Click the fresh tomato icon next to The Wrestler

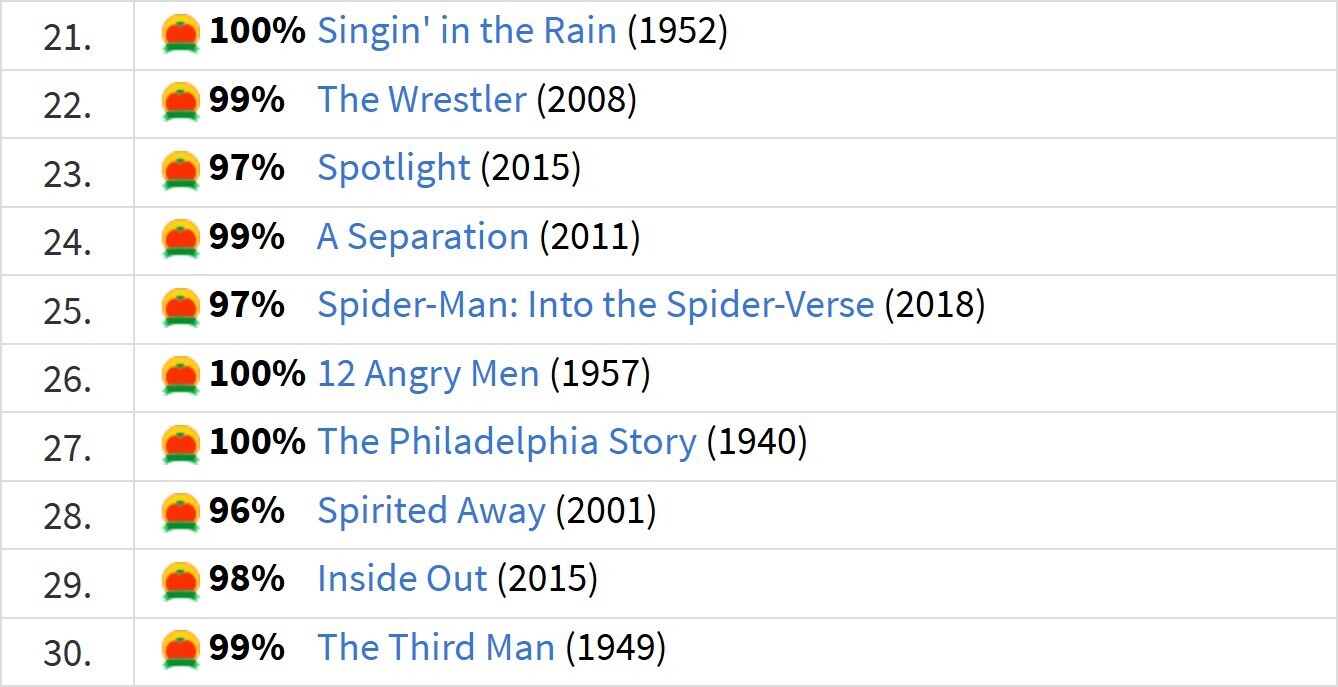[181, 103]
